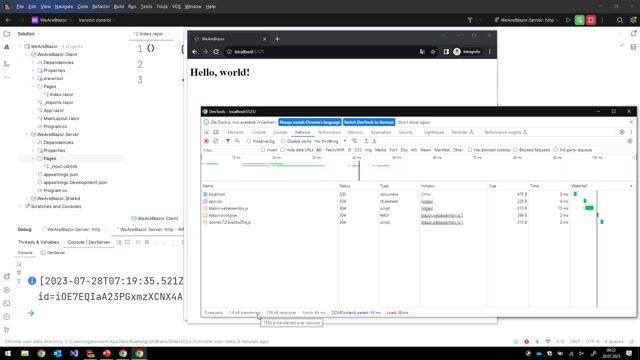Viewport: 640px width, 360px height.
Task: Open a new tab in Chrome
Action: tap(277, 39)
